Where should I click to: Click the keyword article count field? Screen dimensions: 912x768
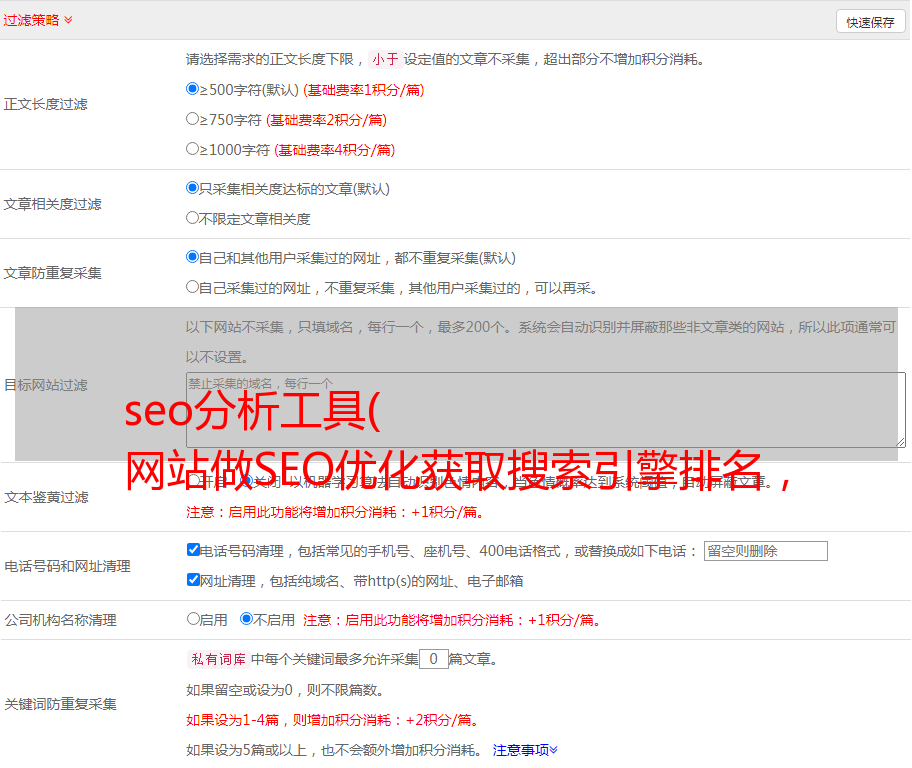[433, 659]
